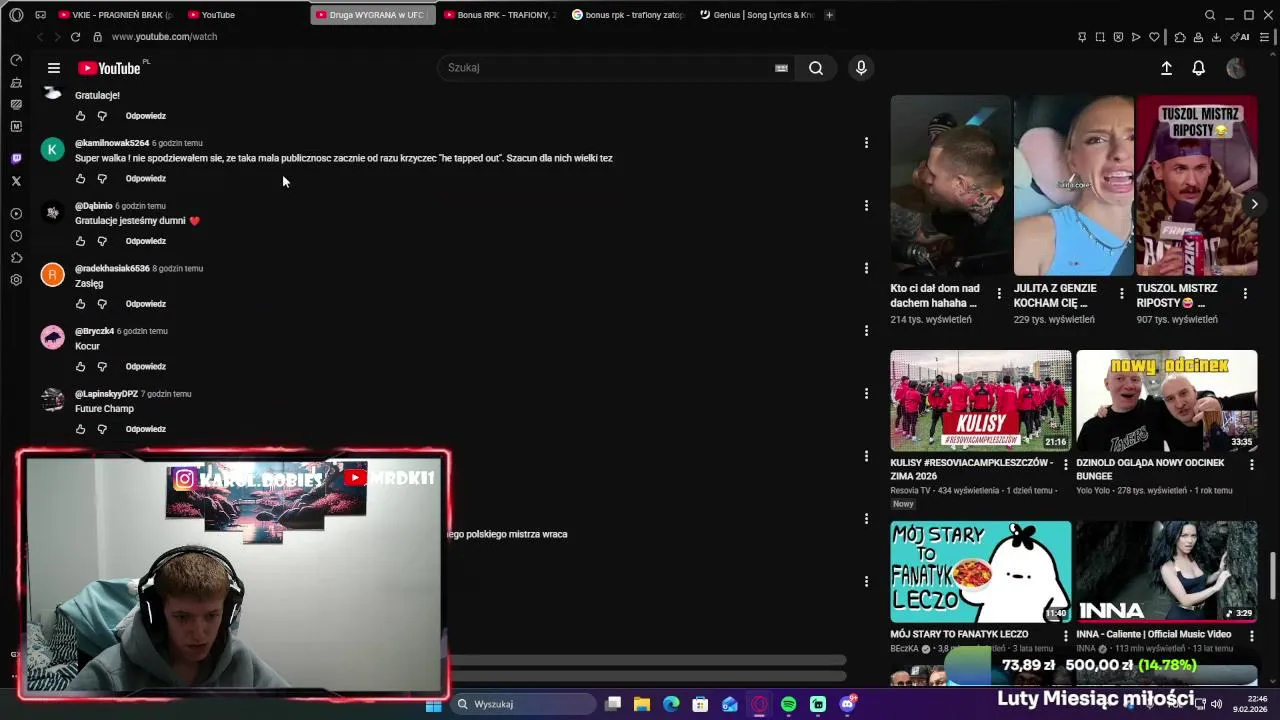Open the AI assistant toolbar icon
Screen dimensions: 1280x720
click(1241, 37)
